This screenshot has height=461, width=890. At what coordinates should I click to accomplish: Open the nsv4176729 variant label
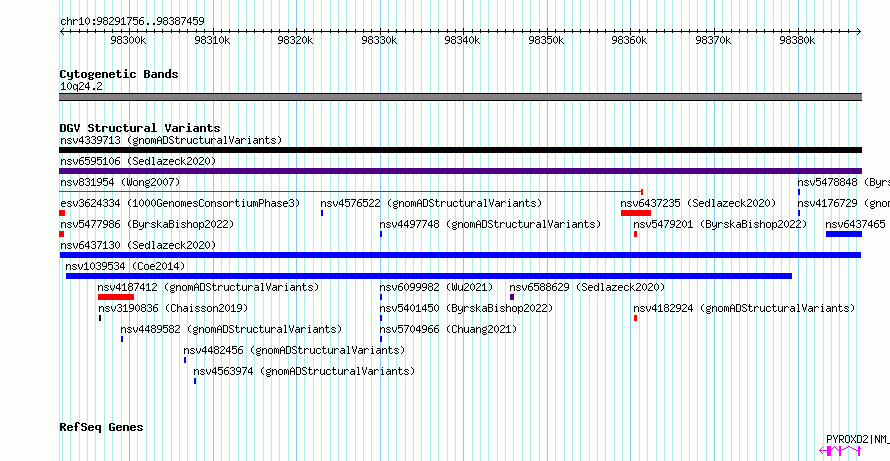coord(843,203)
